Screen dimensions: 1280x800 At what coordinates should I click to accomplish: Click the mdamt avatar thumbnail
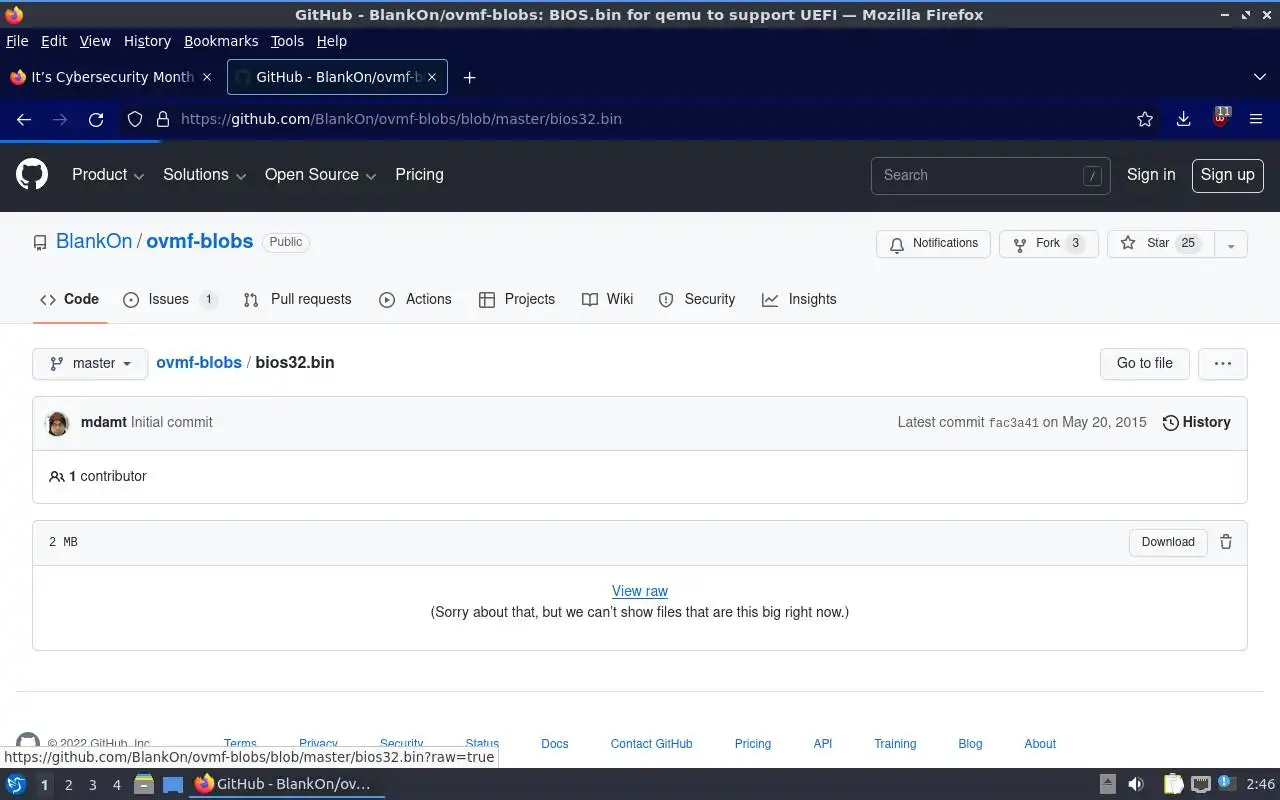coord(57,423)
